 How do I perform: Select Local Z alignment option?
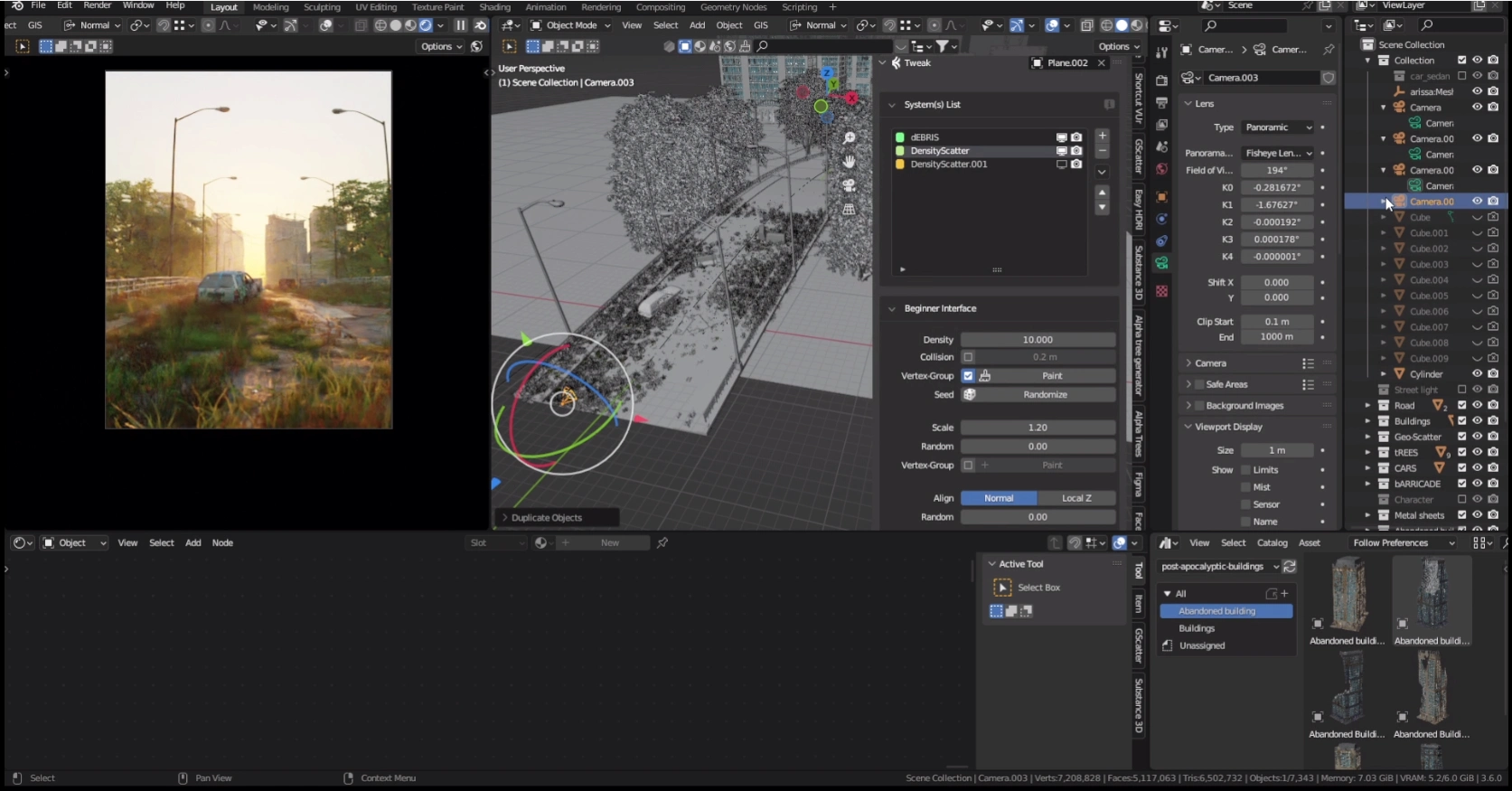tap(1075, 498)
